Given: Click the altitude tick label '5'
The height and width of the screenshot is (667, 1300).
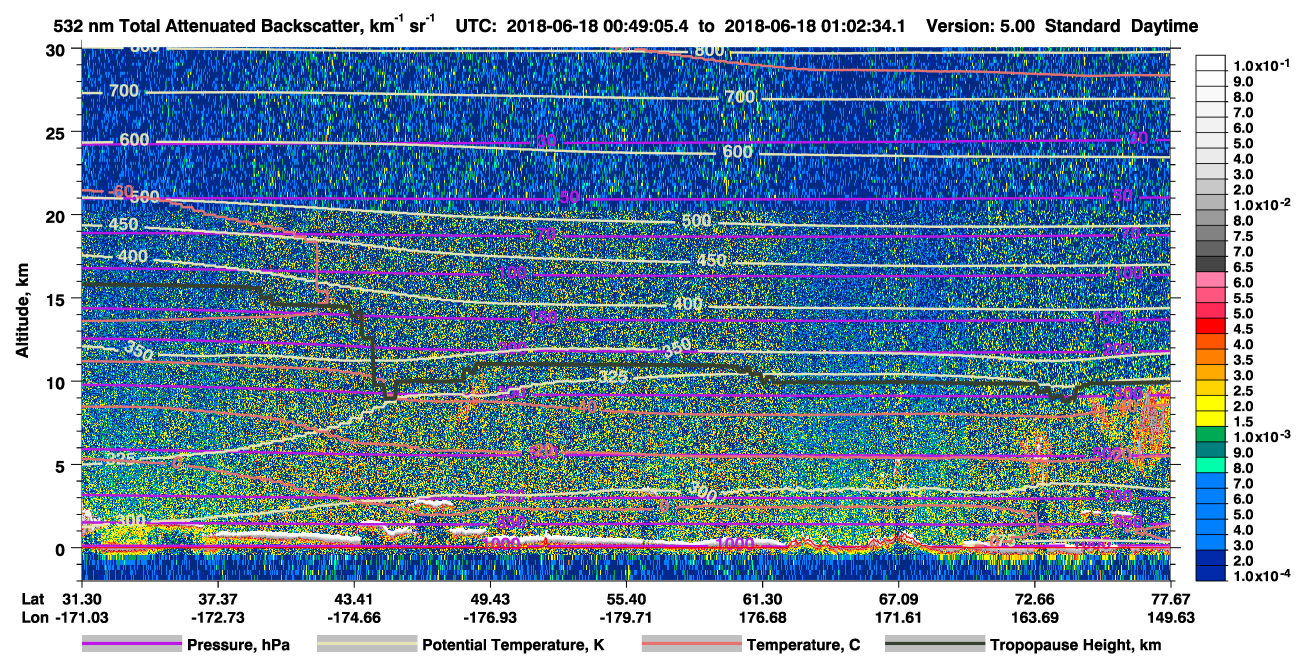Looking at the screenshot, I should (x=62, y=465).
